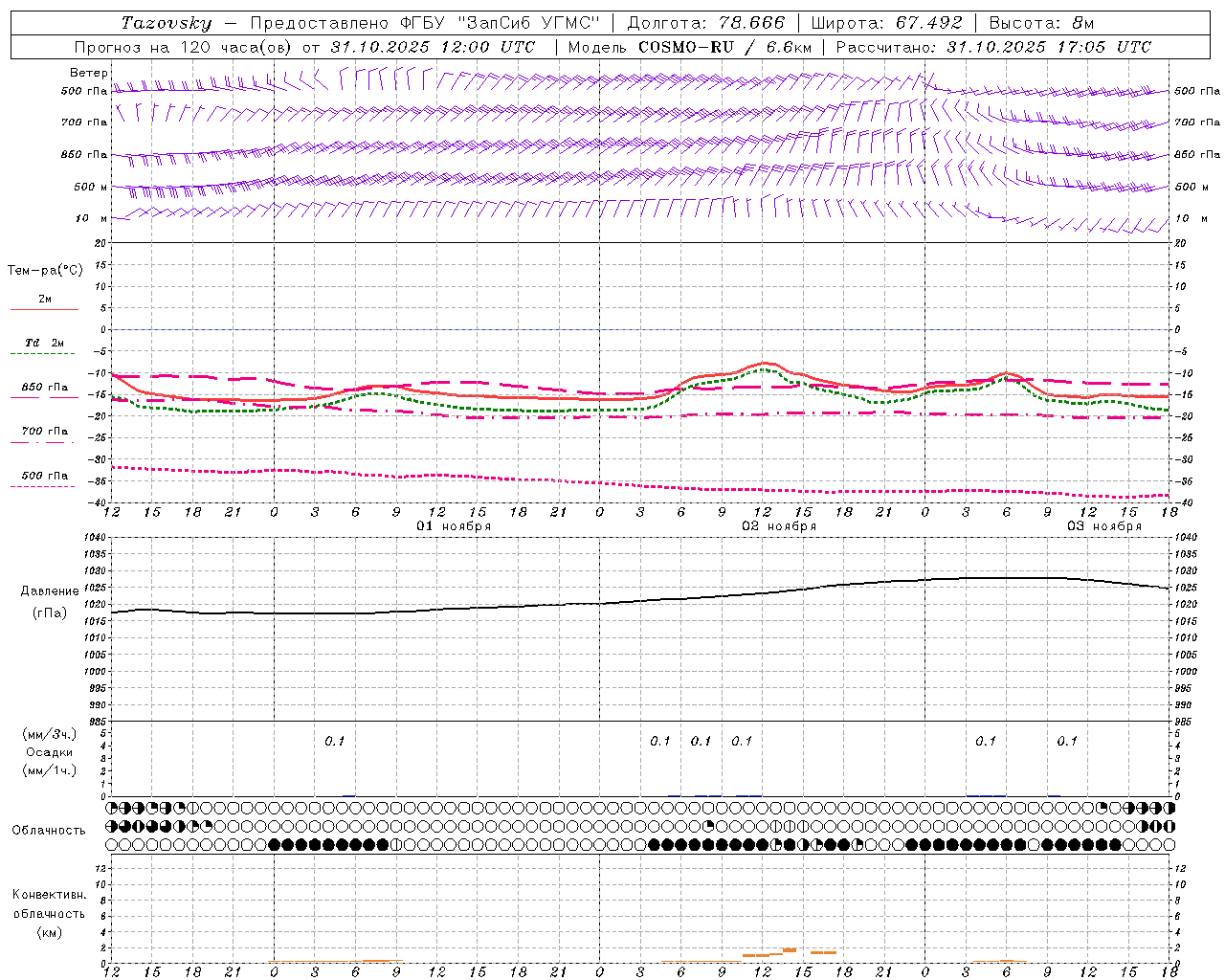Image resolution: width=1225 pixels, height=980 pixels.
Task: Click the model name "COSMO-RU / 6.6км"
Action: click(x=724, y=47)
